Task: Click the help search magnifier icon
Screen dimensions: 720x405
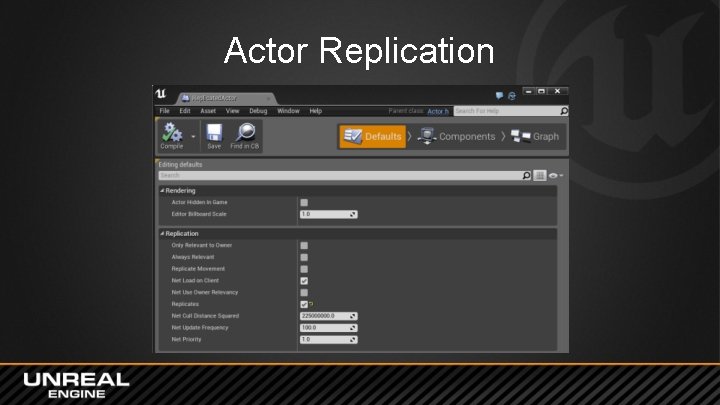Action: [564, 111]
